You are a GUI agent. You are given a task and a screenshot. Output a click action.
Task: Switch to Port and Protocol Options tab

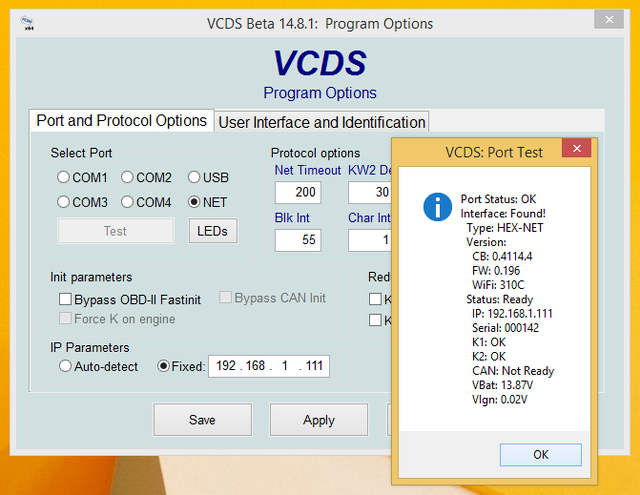point(122,121)
